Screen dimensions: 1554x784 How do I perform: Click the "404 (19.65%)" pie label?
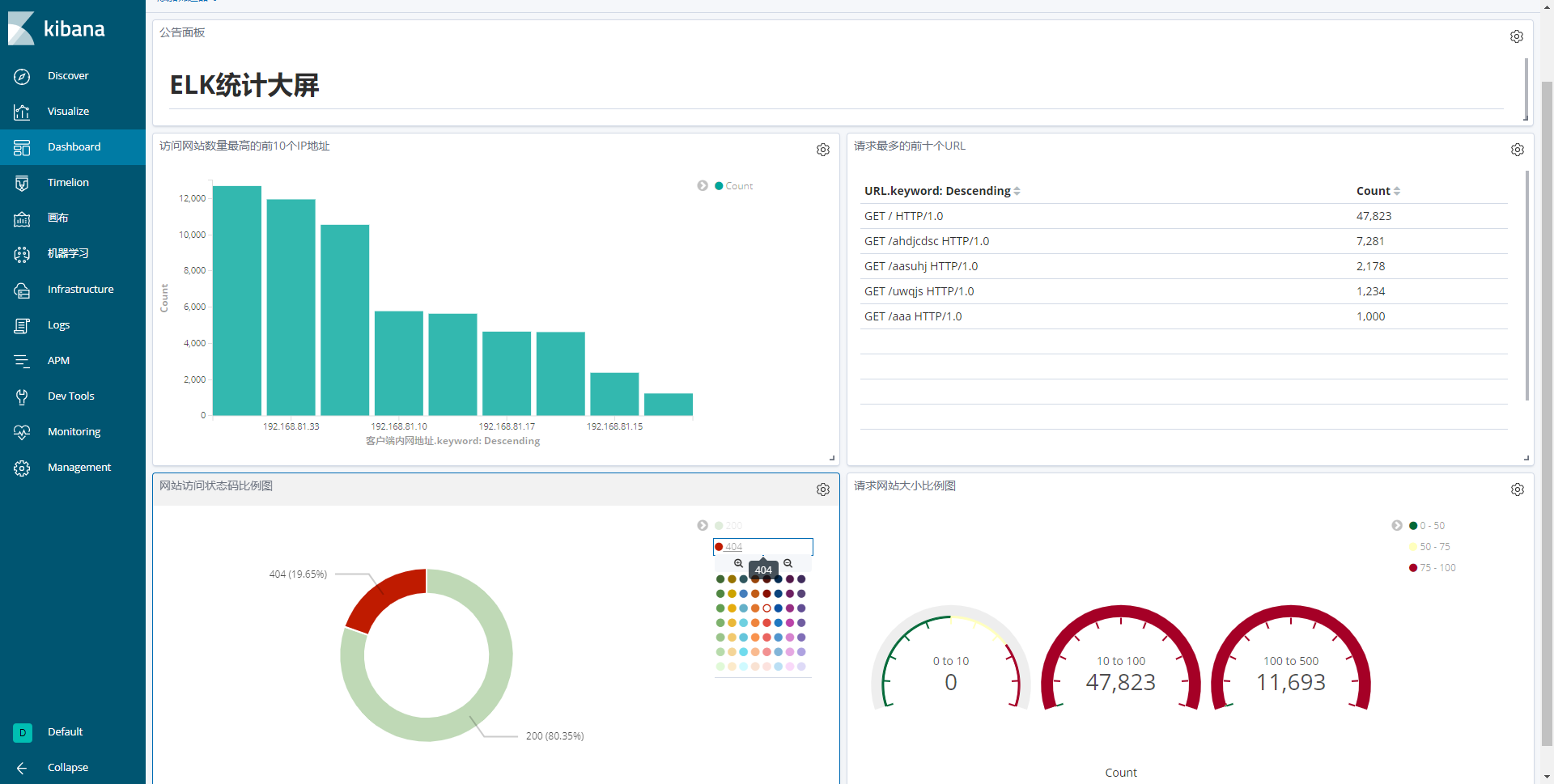(298, 574)
